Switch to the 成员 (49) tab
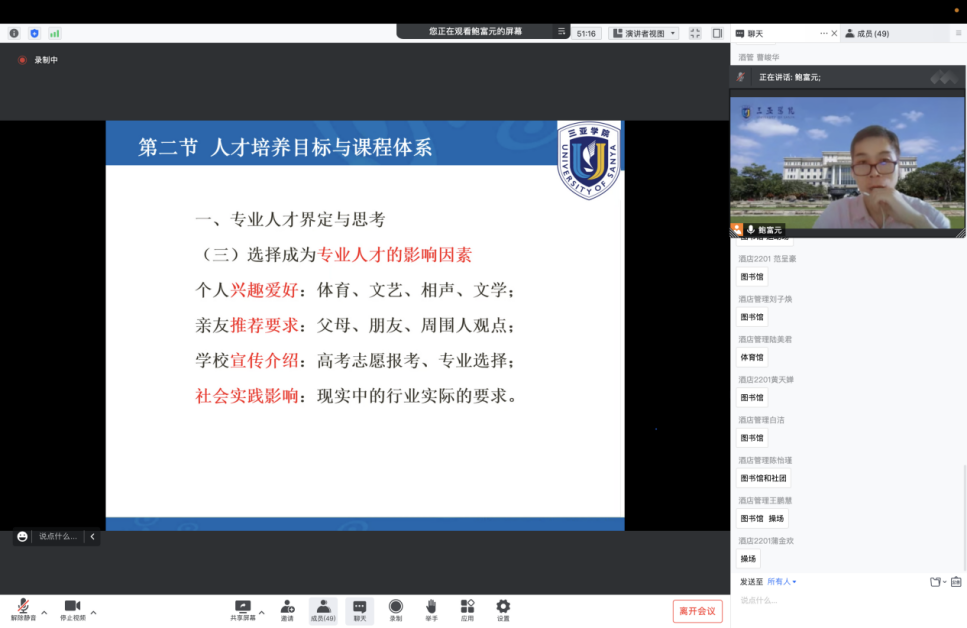Viewport: 967px width, 628px height. coord(867,33)
